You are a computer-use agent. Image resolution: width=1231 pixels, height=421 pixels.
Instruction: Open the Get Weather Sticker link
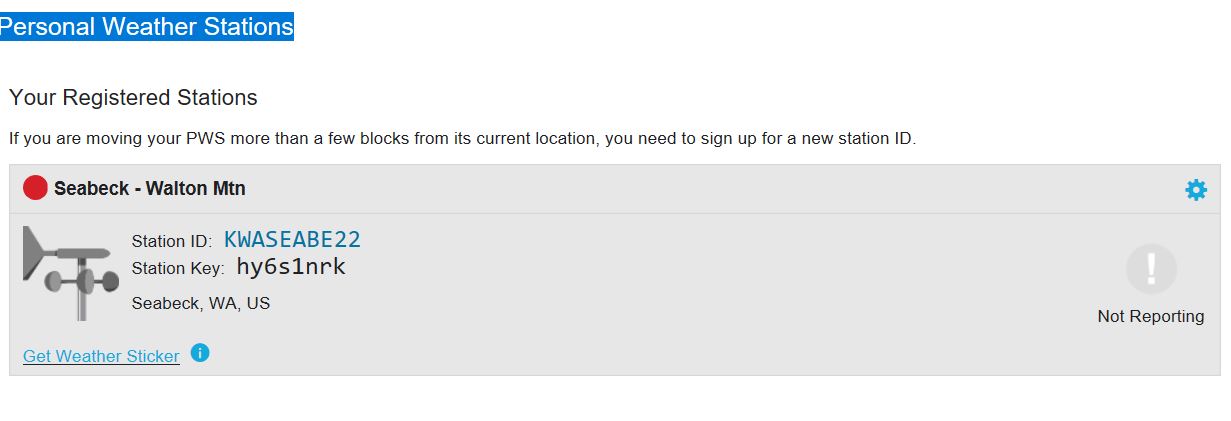[101, 356]
